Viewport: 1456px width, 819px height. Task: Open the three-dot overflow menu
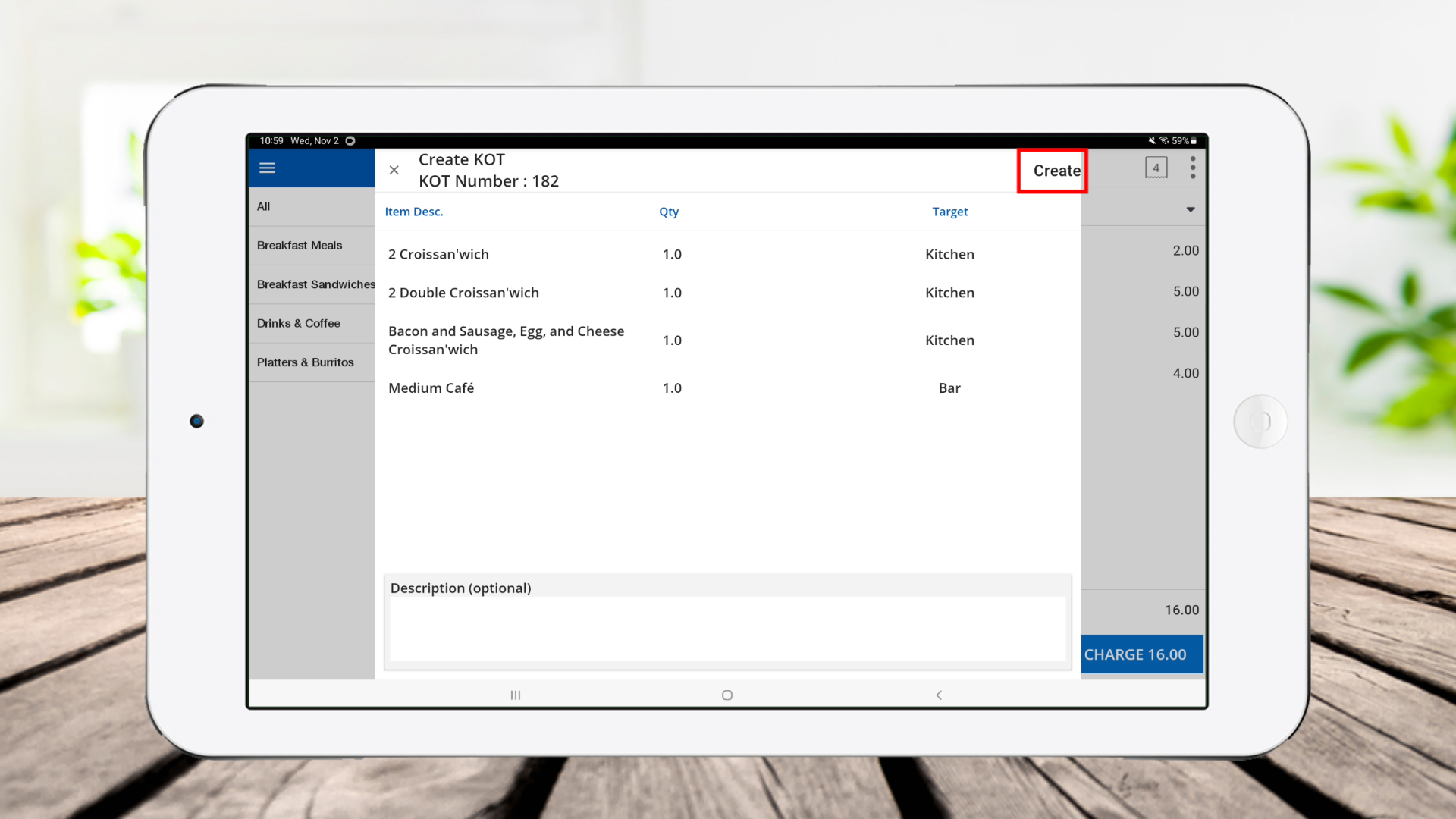[1192, 168]
